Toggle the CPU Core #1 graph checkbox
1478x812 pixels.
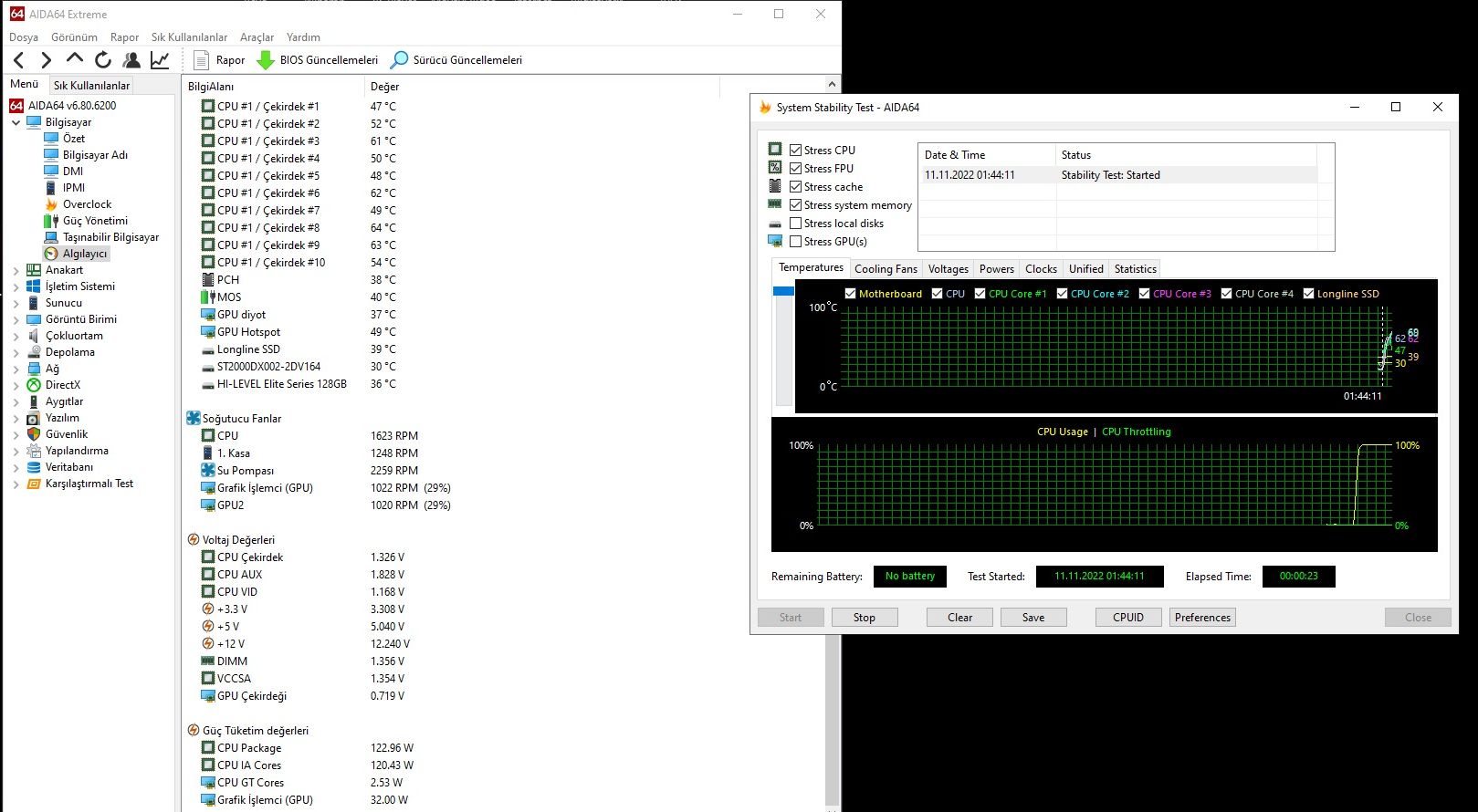tap(980, 294)
